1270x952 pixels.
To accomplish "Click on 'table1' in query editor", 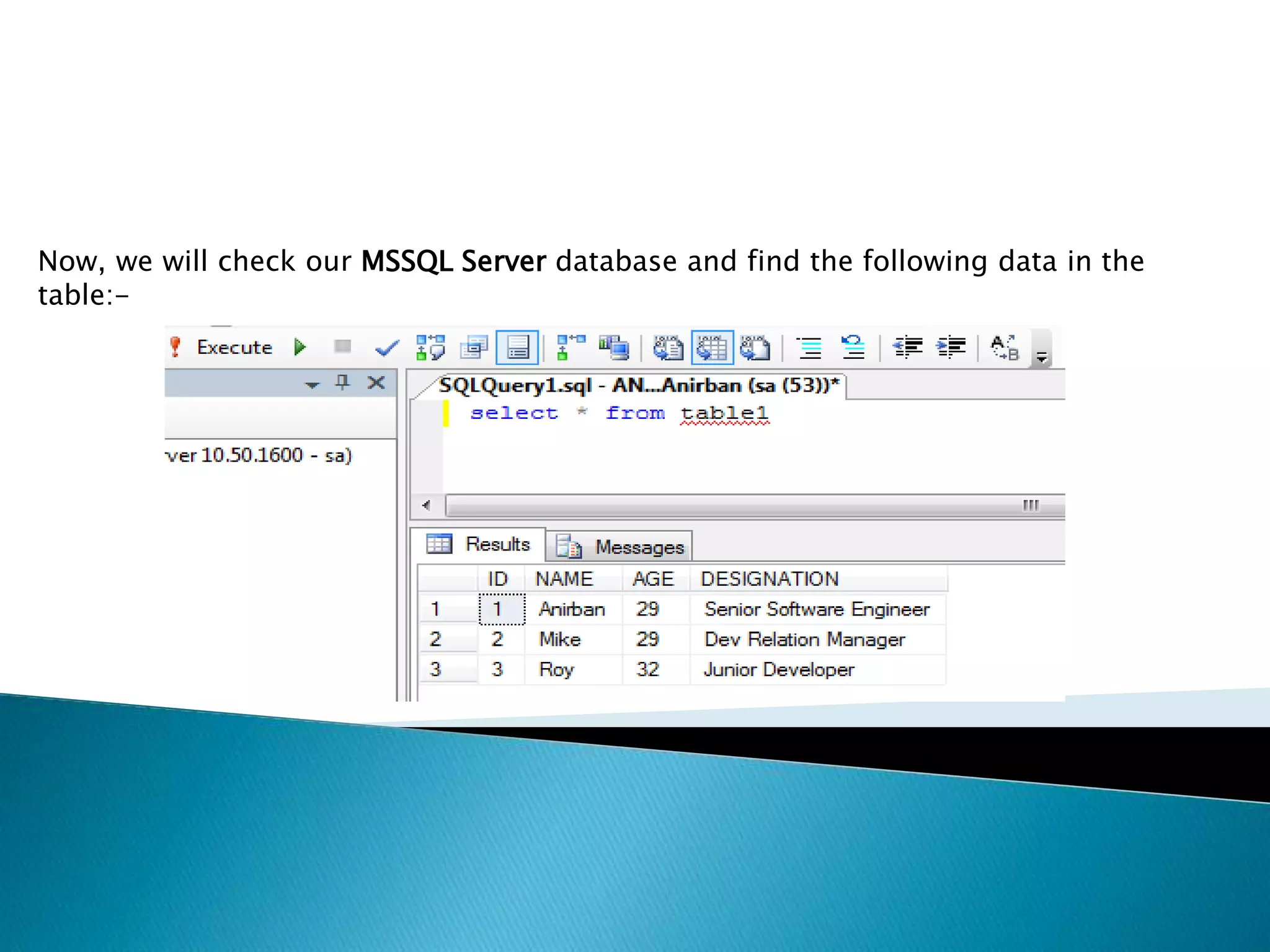I will pyautogui.click(x=724, y=413).
